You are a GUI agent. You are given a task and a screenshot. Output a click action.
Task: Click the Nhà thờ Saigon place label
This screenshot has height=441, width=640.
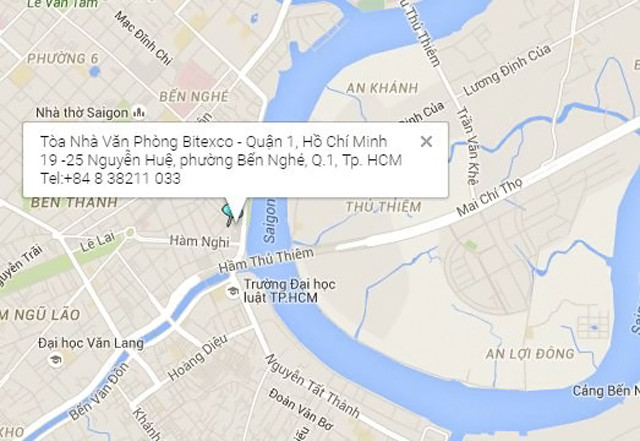[x=82, y=113]
